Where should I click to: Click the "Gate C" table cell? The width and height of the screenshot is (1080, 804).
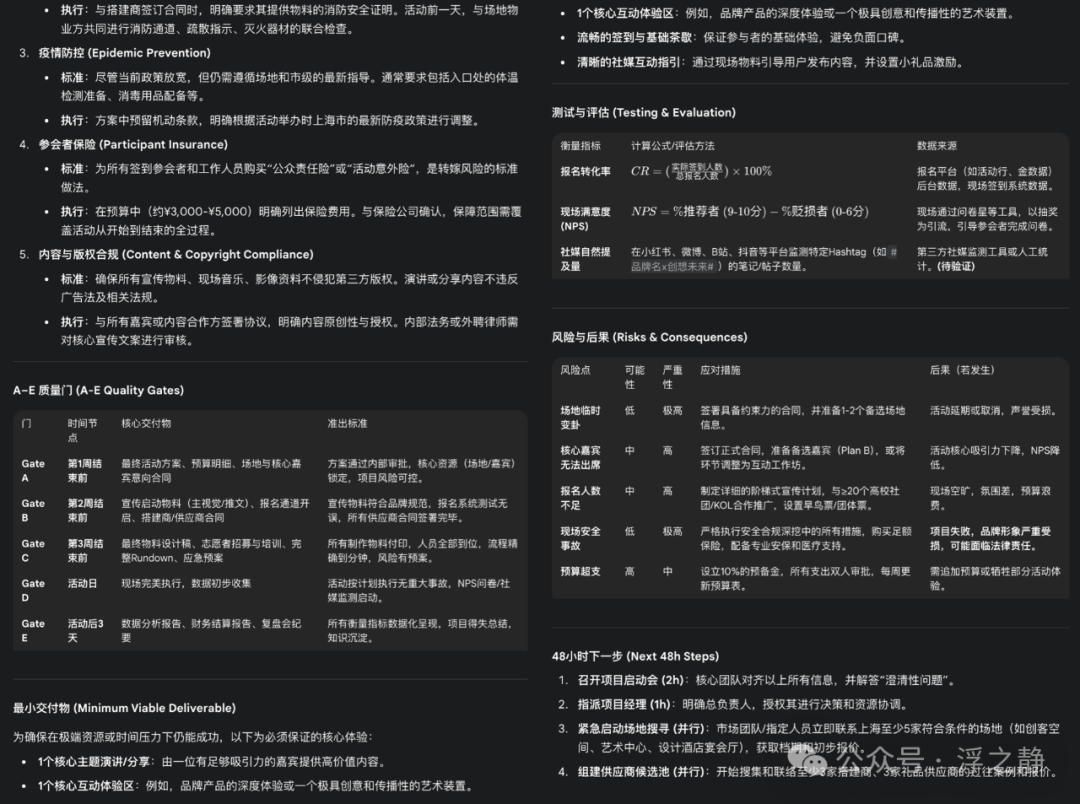33,550
